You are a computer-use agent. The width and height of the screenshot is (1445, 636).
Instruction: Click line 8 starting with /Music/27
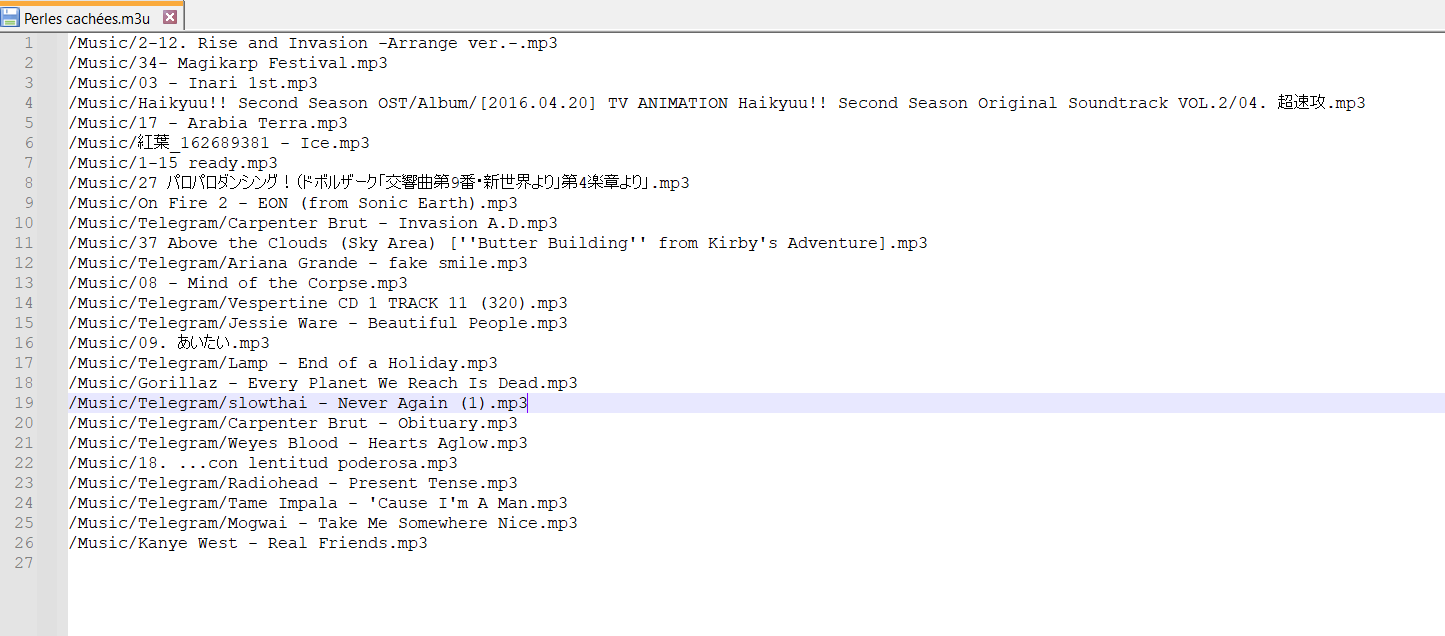click(x=379, y=183)
